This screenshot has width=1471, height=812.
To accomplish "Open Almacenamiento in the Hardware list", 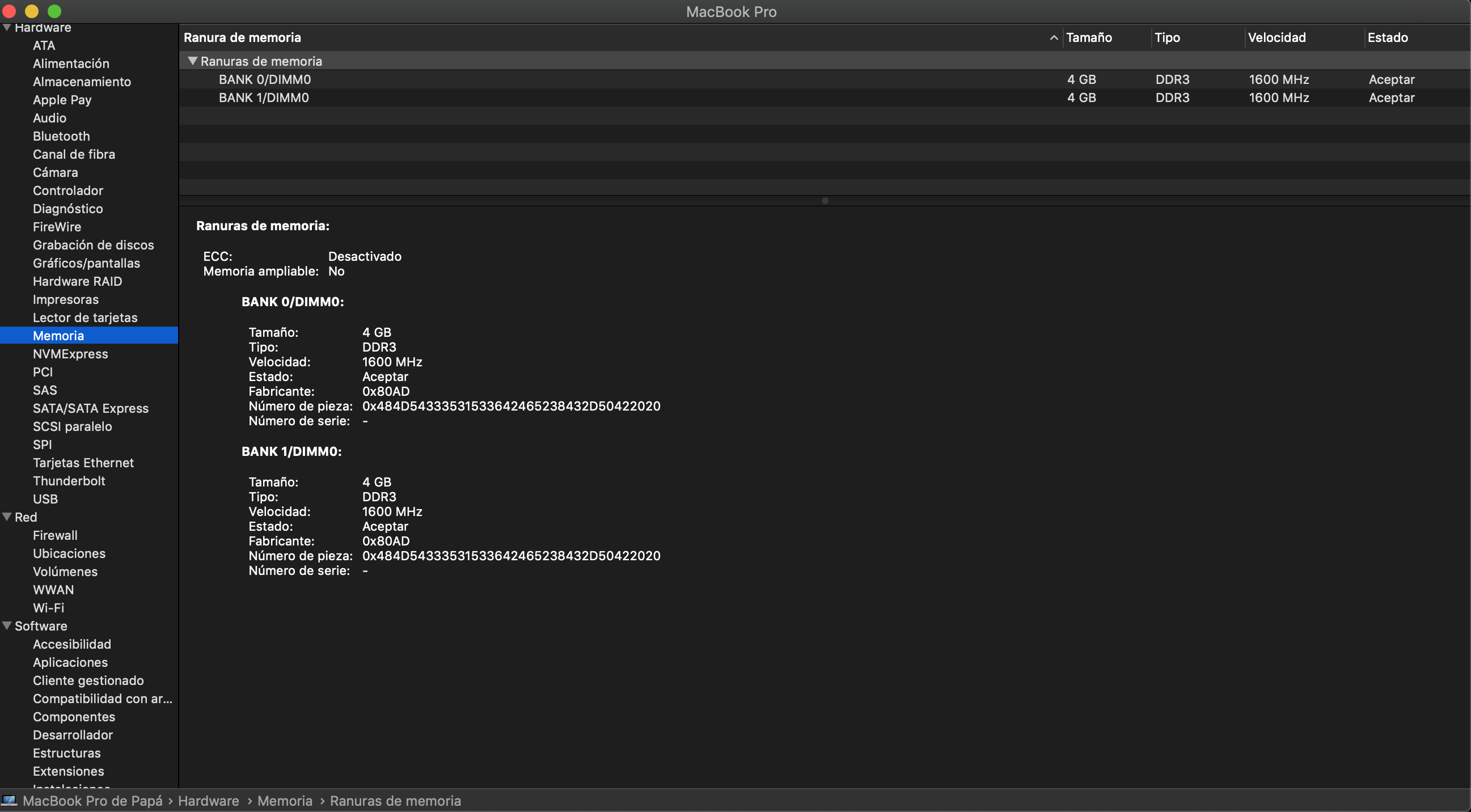I will (x=82, y=82).
